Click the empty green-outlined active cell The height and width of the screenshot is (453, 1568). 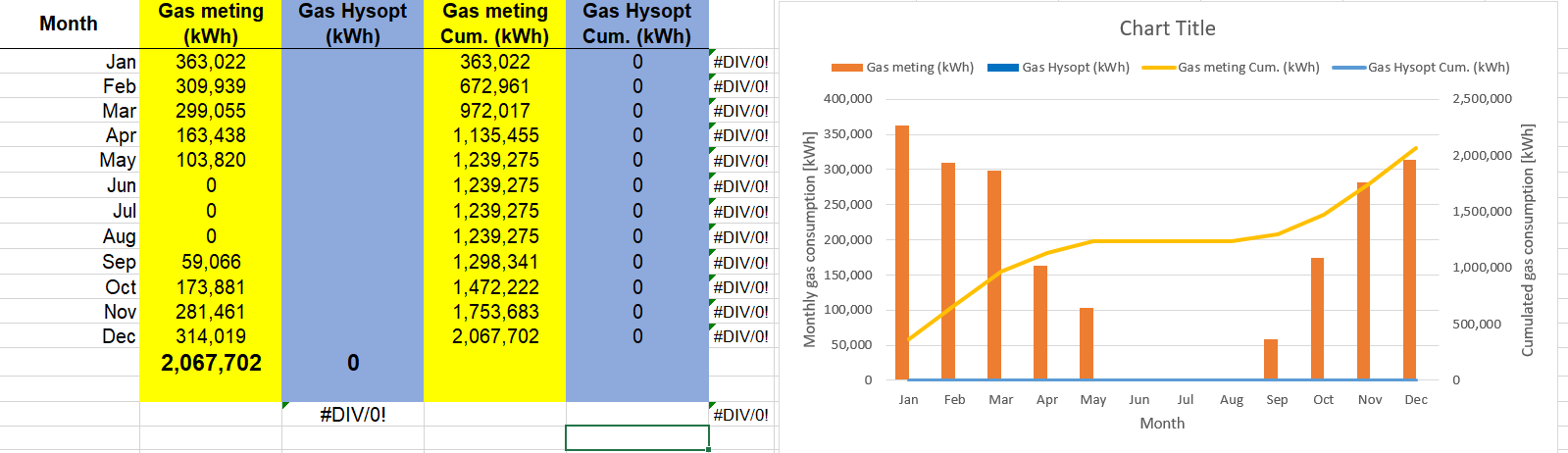tap(637, 437)
